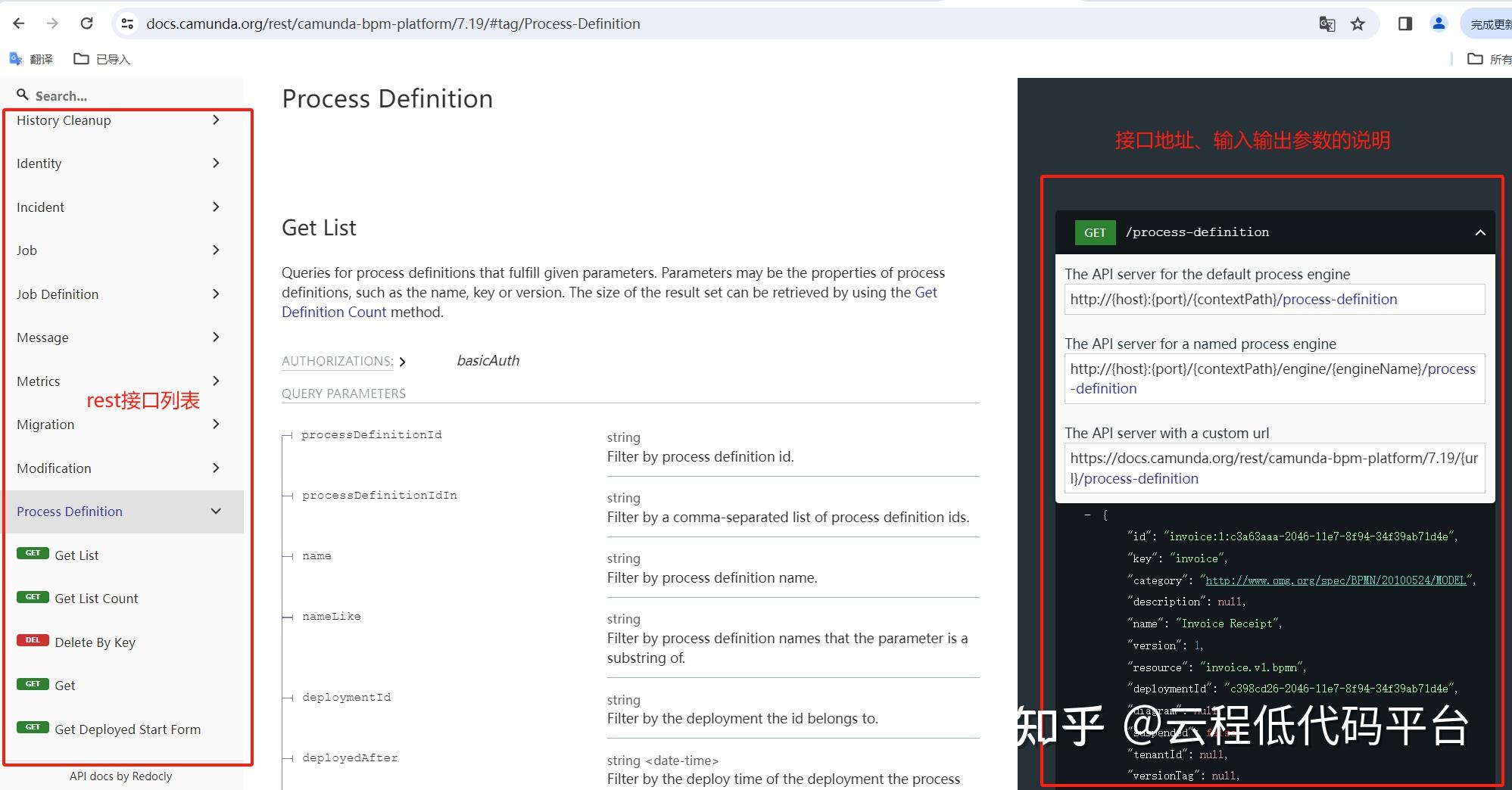Click the DEL badge on Delete By Key
Viewport: 1512px width, 790px height.
(x=33, y=640)
